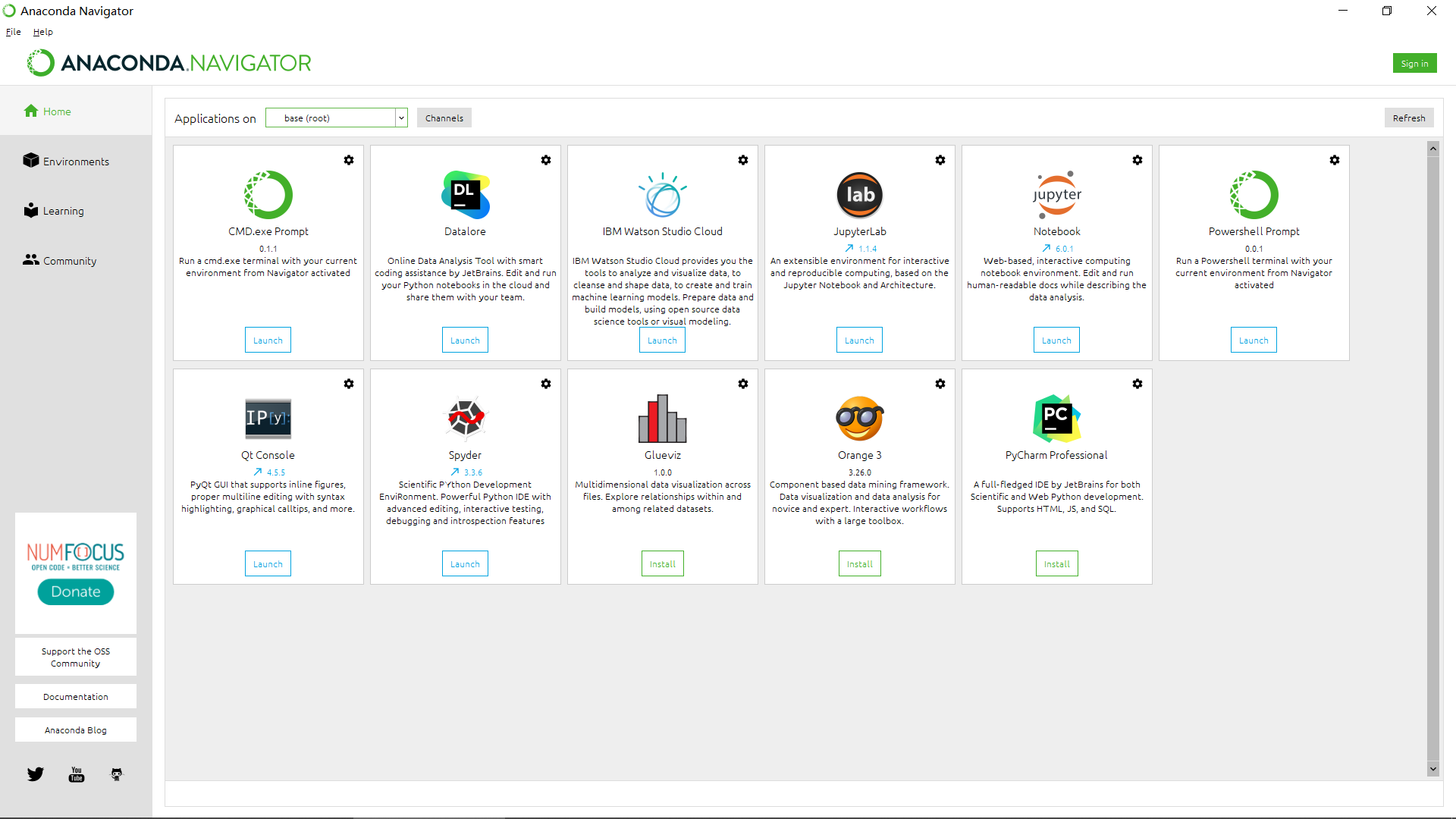The height and width of the screenshot is (819, 1456).
Task: Install PyCharm Professional
Action: point(1056,564)
